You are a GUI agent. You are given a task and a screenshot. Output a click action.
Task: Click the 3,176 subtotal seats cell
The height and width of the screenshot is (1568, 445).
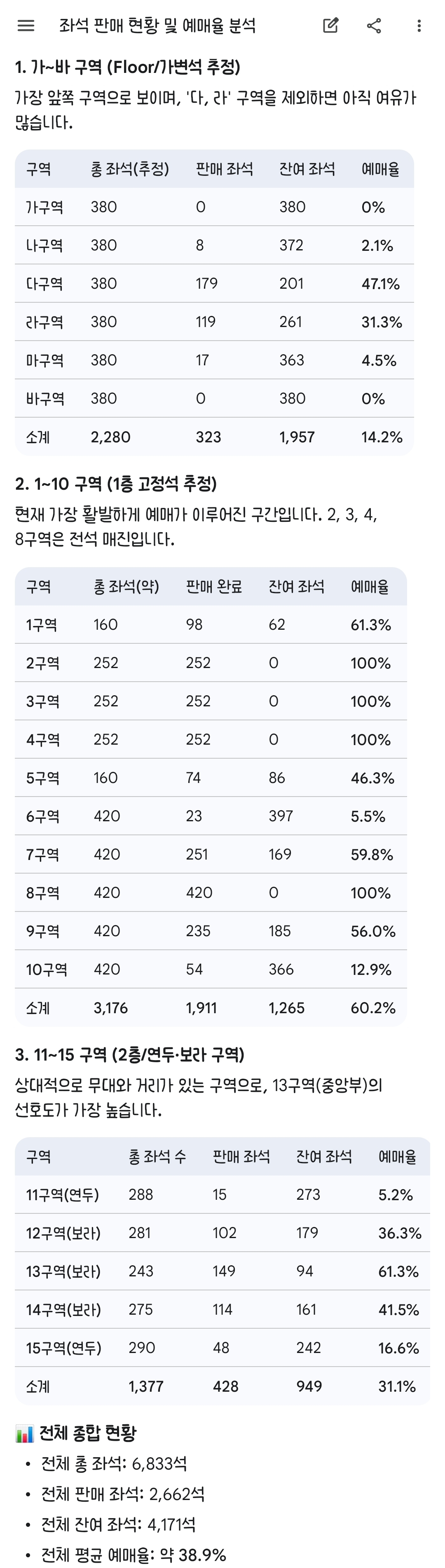111,1008
